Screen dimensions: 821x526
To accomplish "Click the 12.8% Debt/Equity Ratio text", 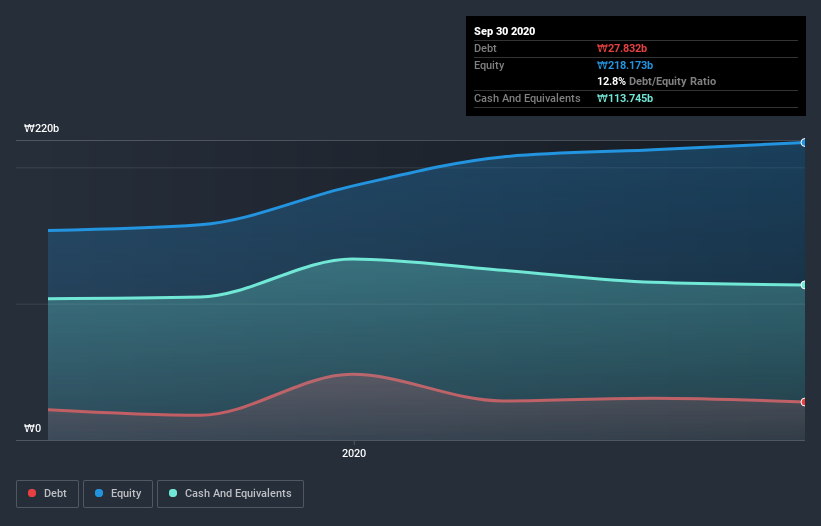I will (x=656, y=81).
